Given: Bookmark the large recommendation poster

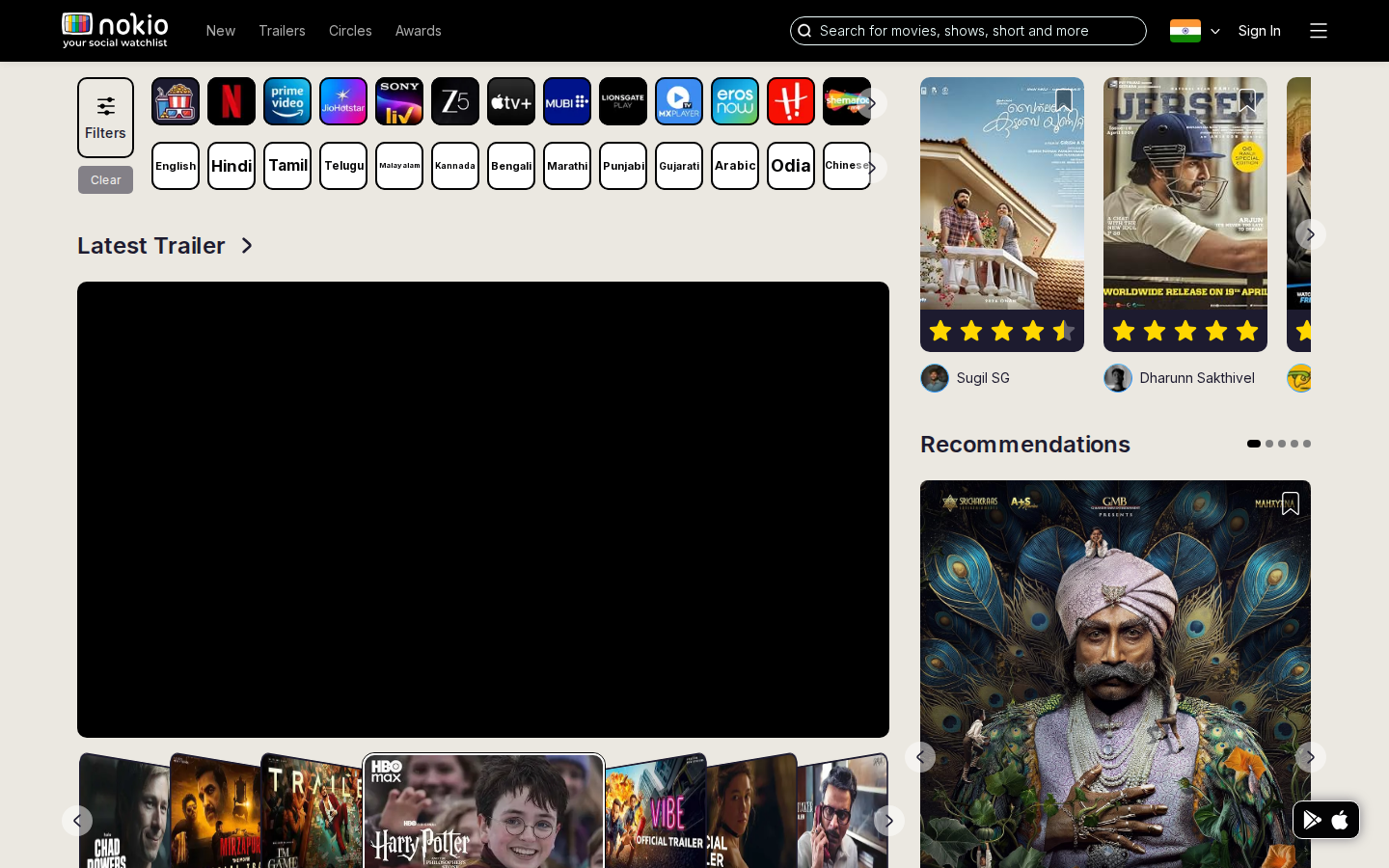Looking at the screenshot, I should pos(1290,503).
